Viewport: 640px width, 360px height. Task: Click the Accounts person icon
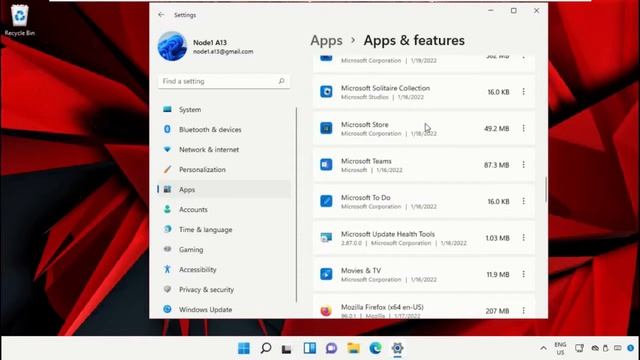167,209
